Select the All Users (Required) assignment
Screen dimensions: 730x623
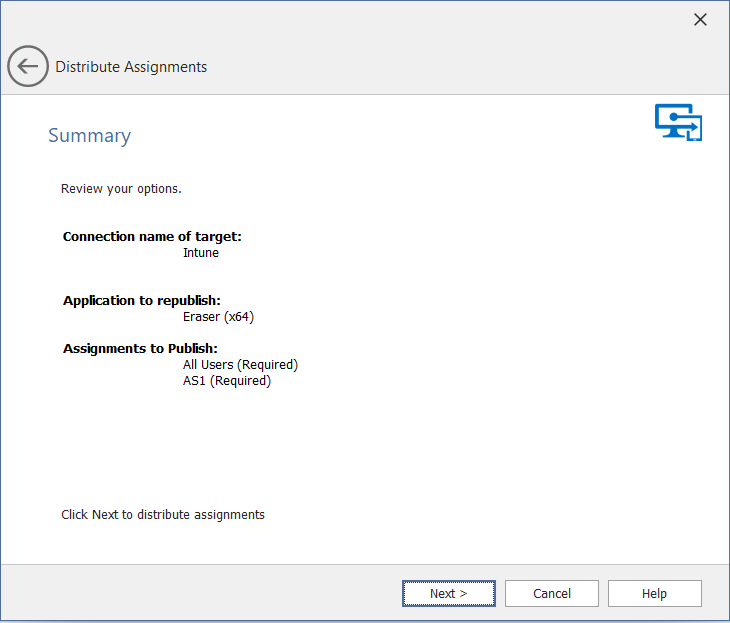tap(240, 365)
